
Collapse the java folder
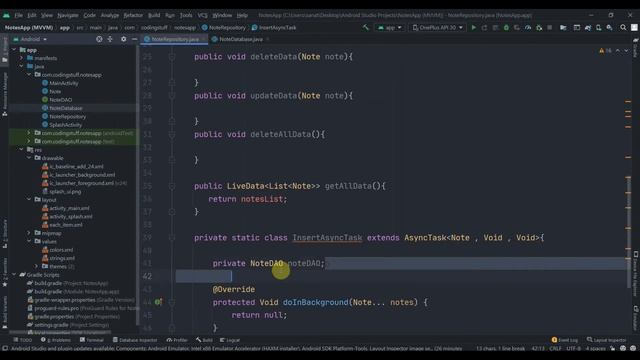21,66
